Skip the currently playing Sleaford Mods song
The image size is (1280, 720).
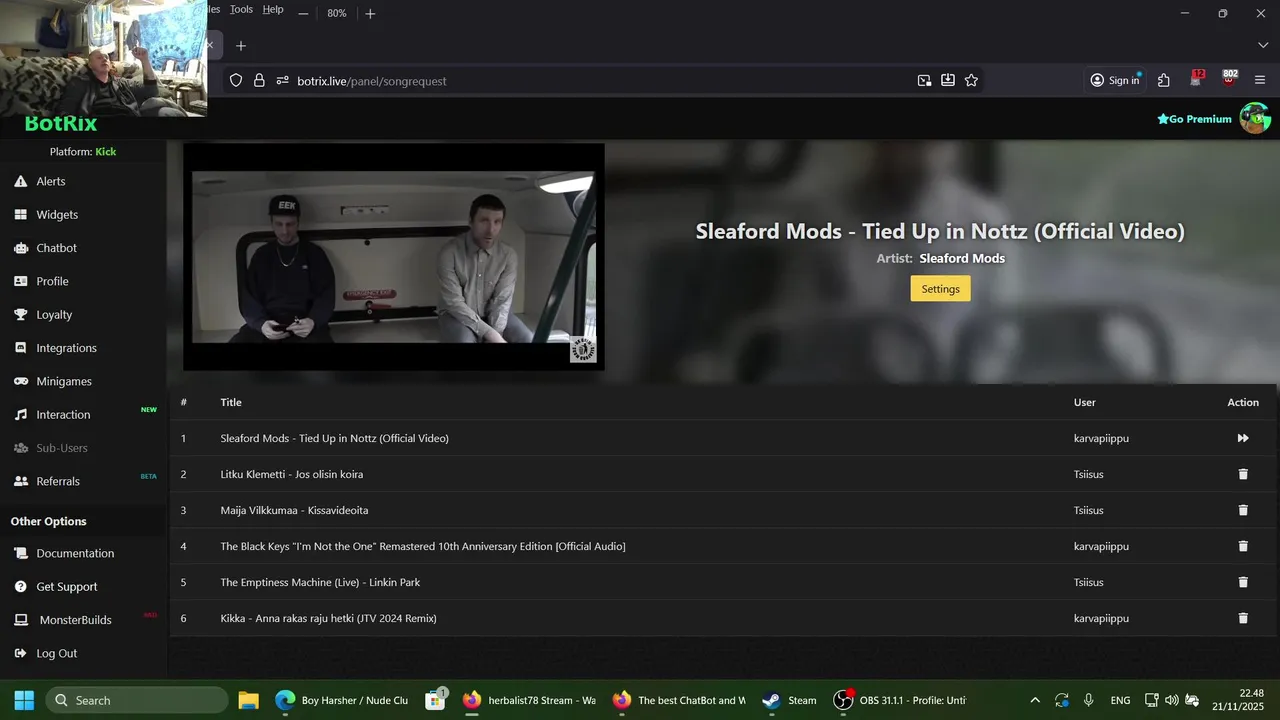click(x=1243, y=438)
